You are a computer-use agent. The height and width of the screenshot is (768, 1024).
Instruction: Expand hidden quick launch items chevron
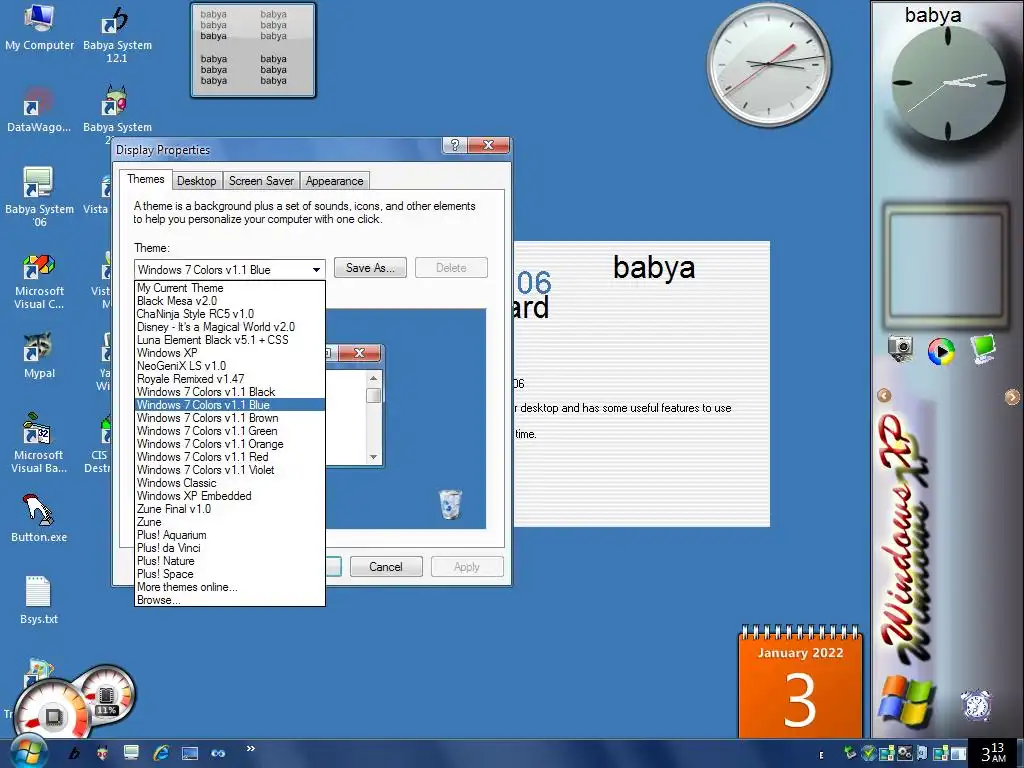(x=250, y=748)
